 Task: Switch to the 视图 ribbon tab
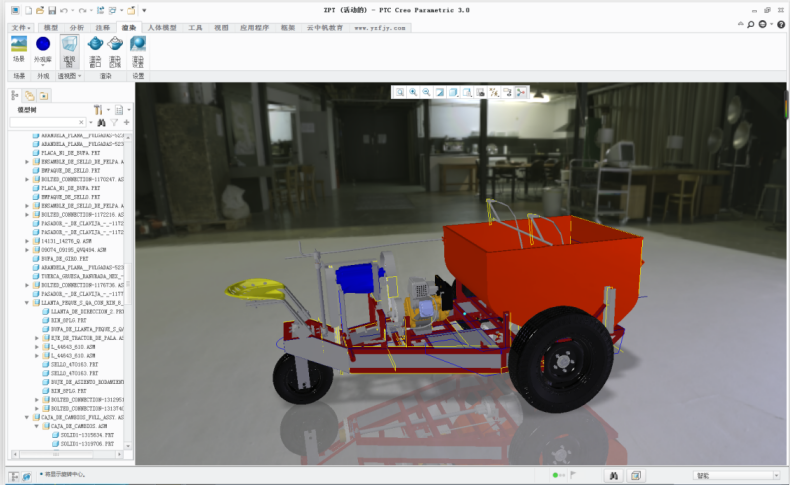pos(222,28)
